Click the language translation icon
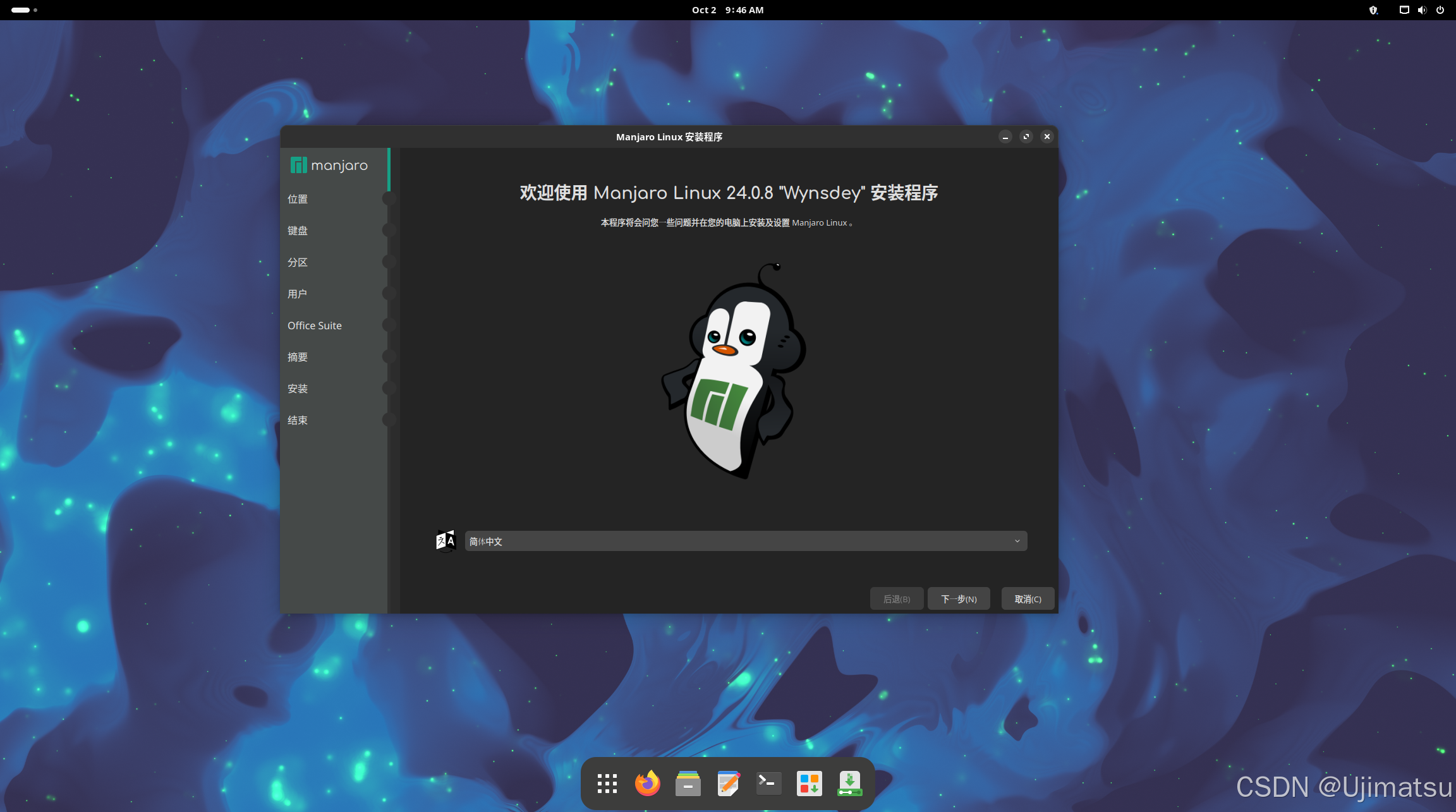 (x=446, y=541)
